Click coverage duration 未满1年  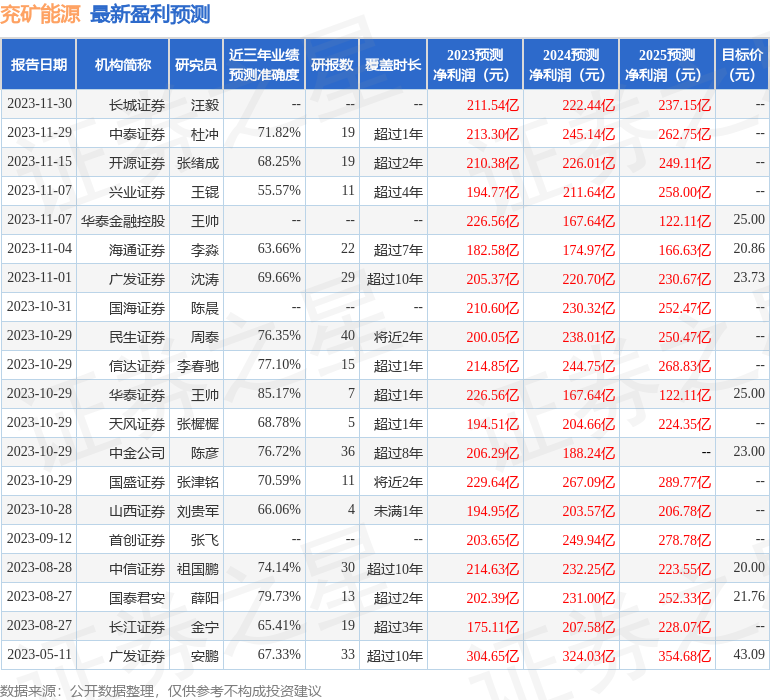coord(398,511)
